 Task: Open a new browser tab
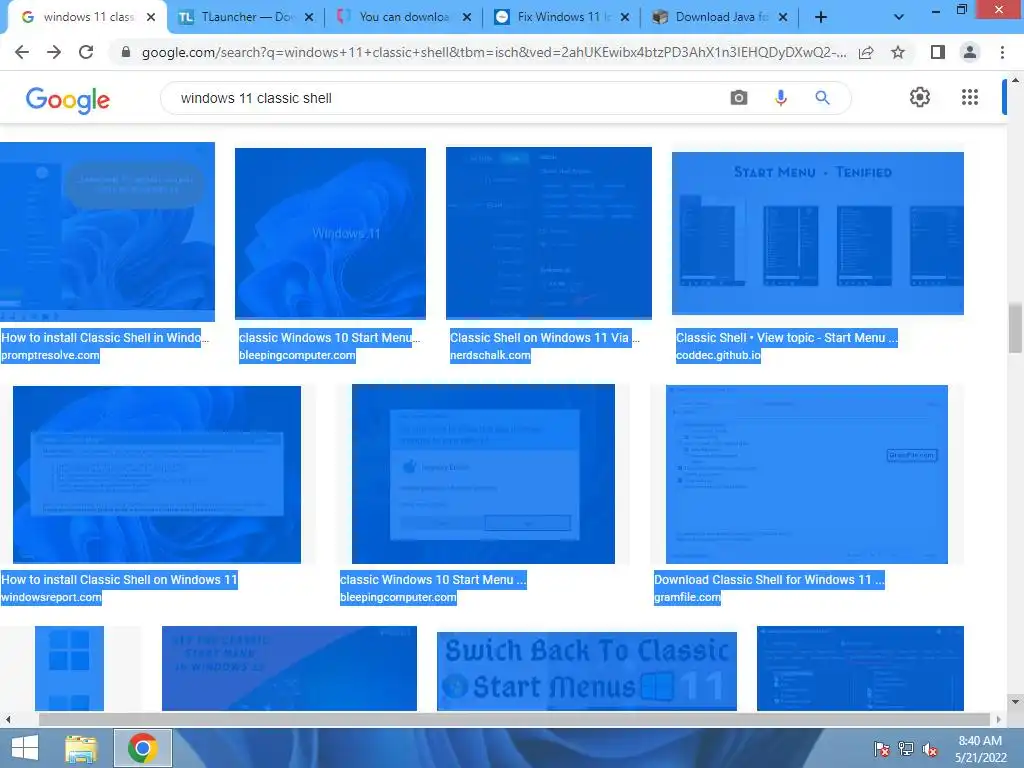821,17
